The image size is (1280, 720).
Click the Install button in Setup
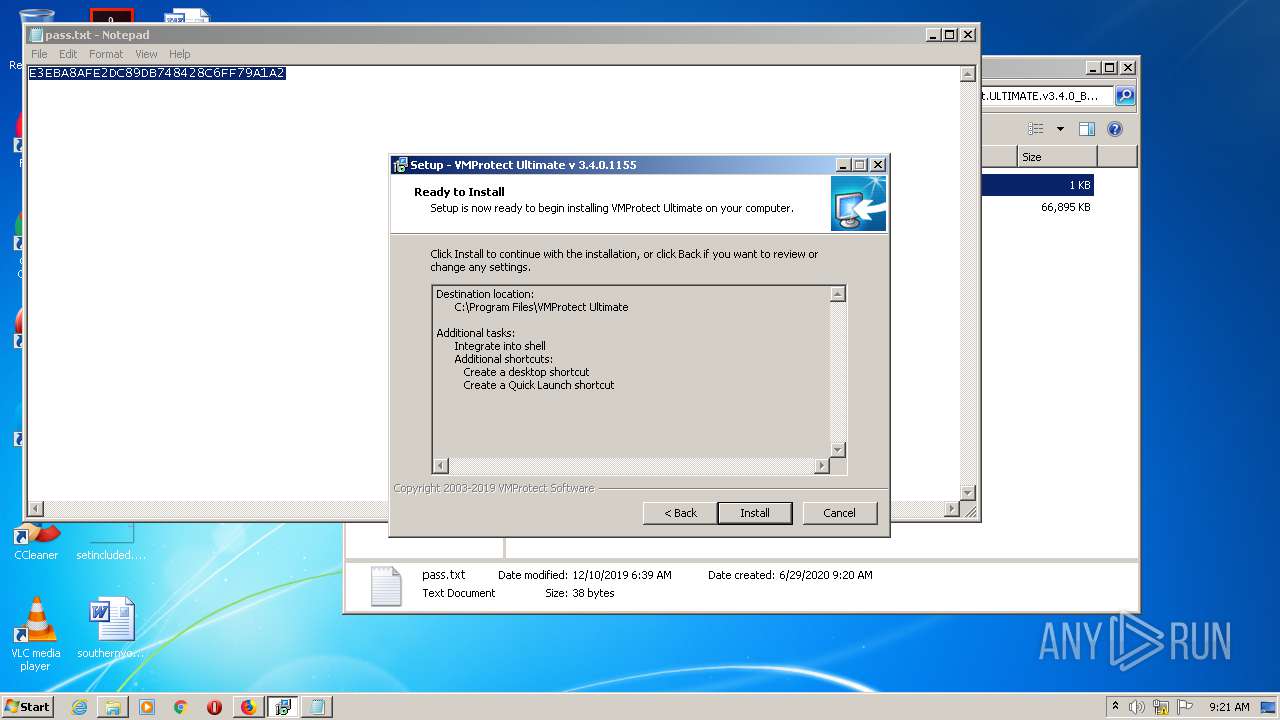(x=755, y=513)
